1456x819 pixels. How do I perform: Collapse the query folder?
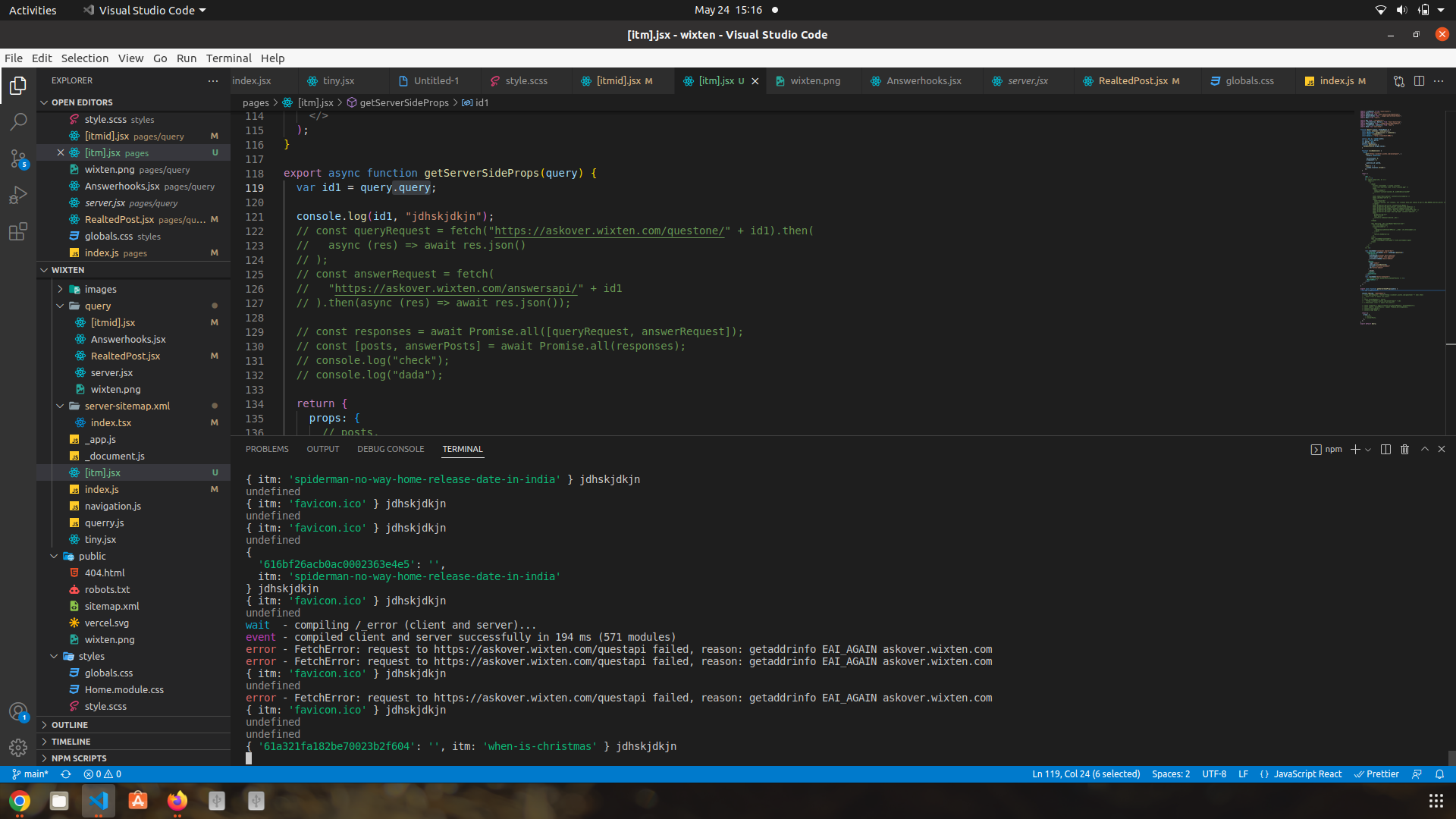(60, 306)
